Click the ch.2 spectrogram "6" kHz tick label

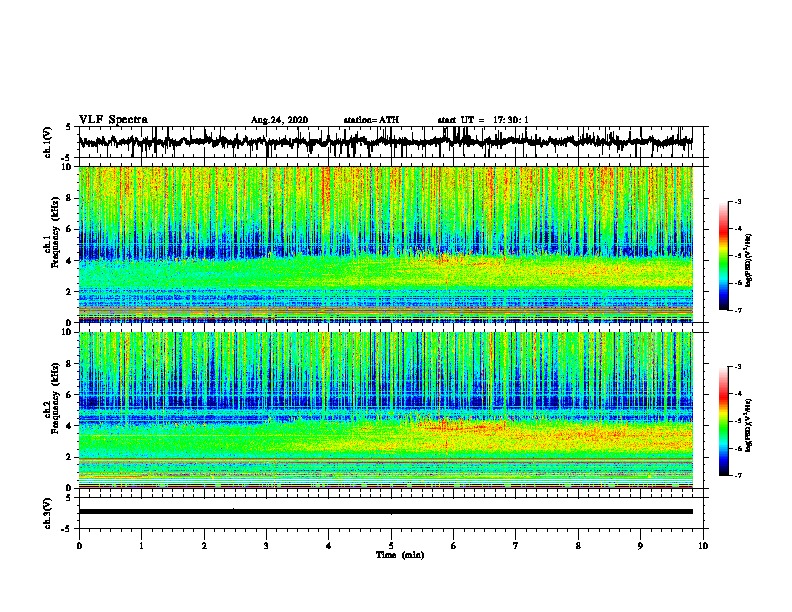tap(70, 395)
